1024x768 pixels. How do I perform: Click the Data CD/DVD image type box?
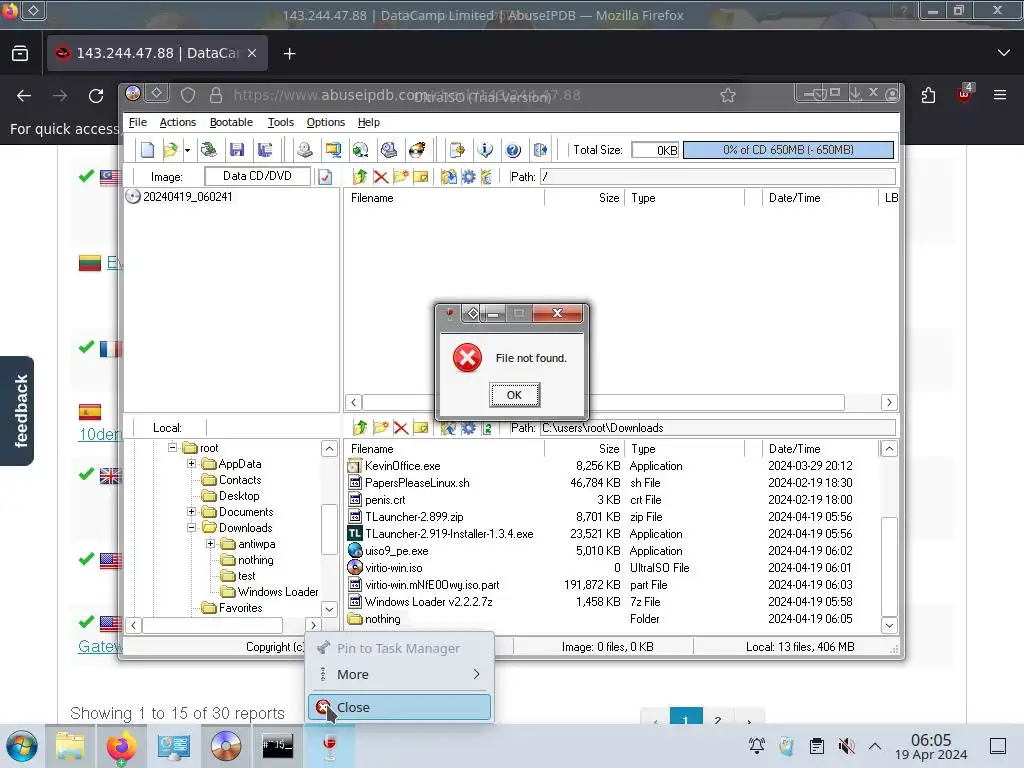257,176
